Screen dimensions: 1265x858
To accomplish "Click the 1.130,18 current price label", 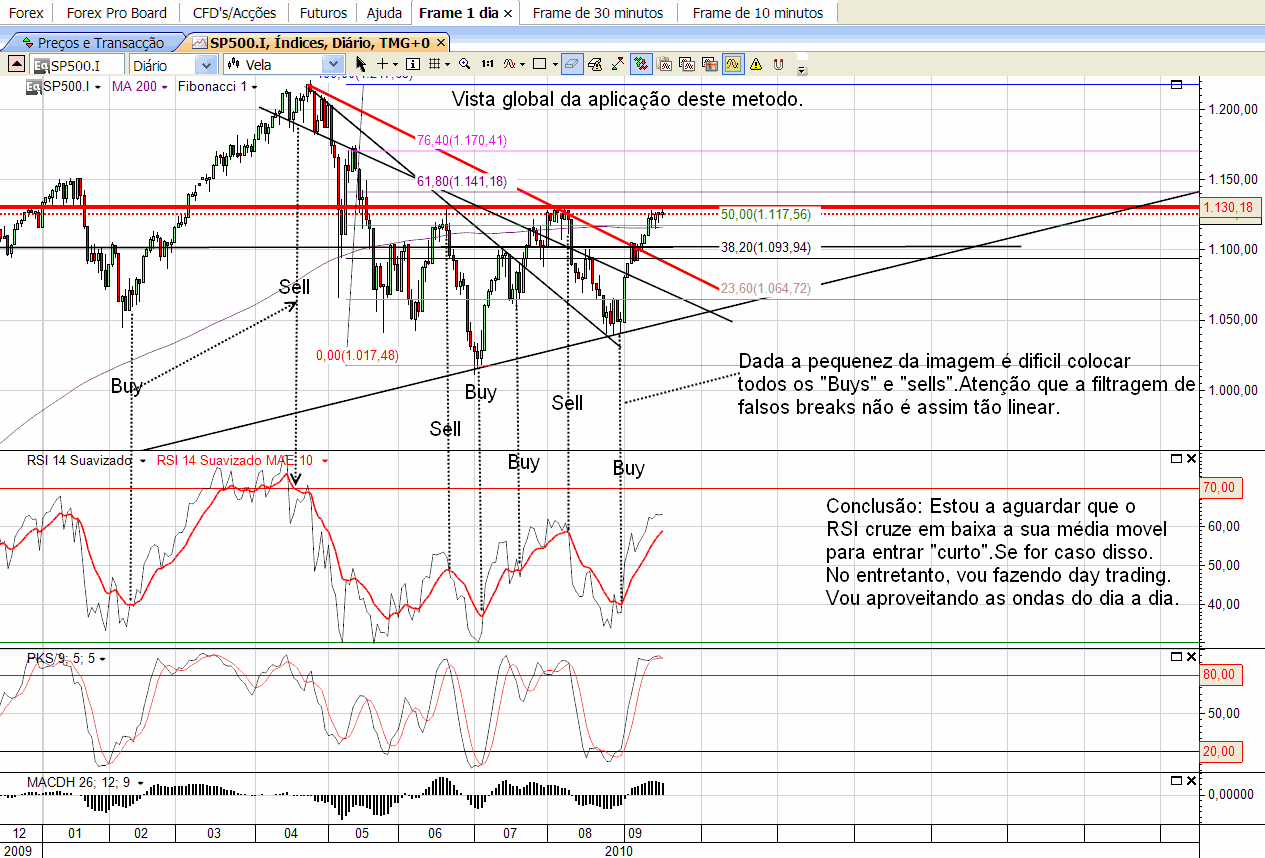I will click(x=1229, y=207).
